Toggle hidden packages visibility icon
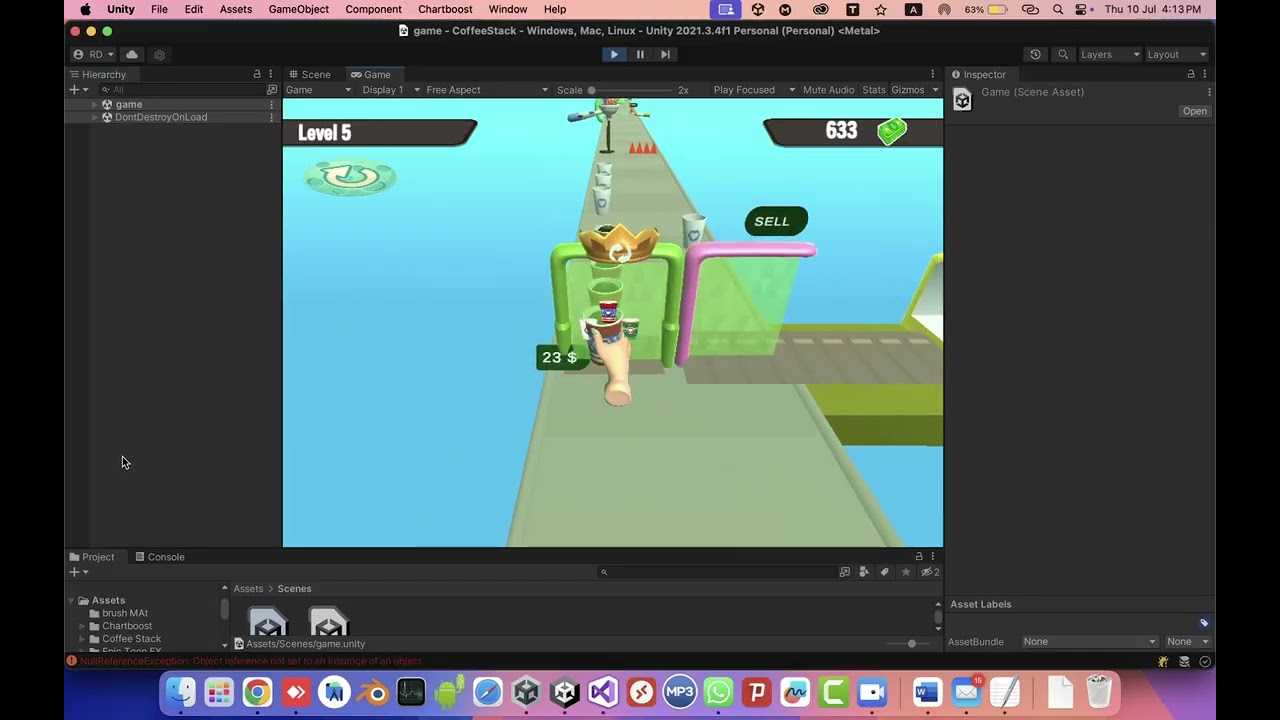Viewport: 1280px width, 720px height. pyautogui.click(x=930, y=572)
